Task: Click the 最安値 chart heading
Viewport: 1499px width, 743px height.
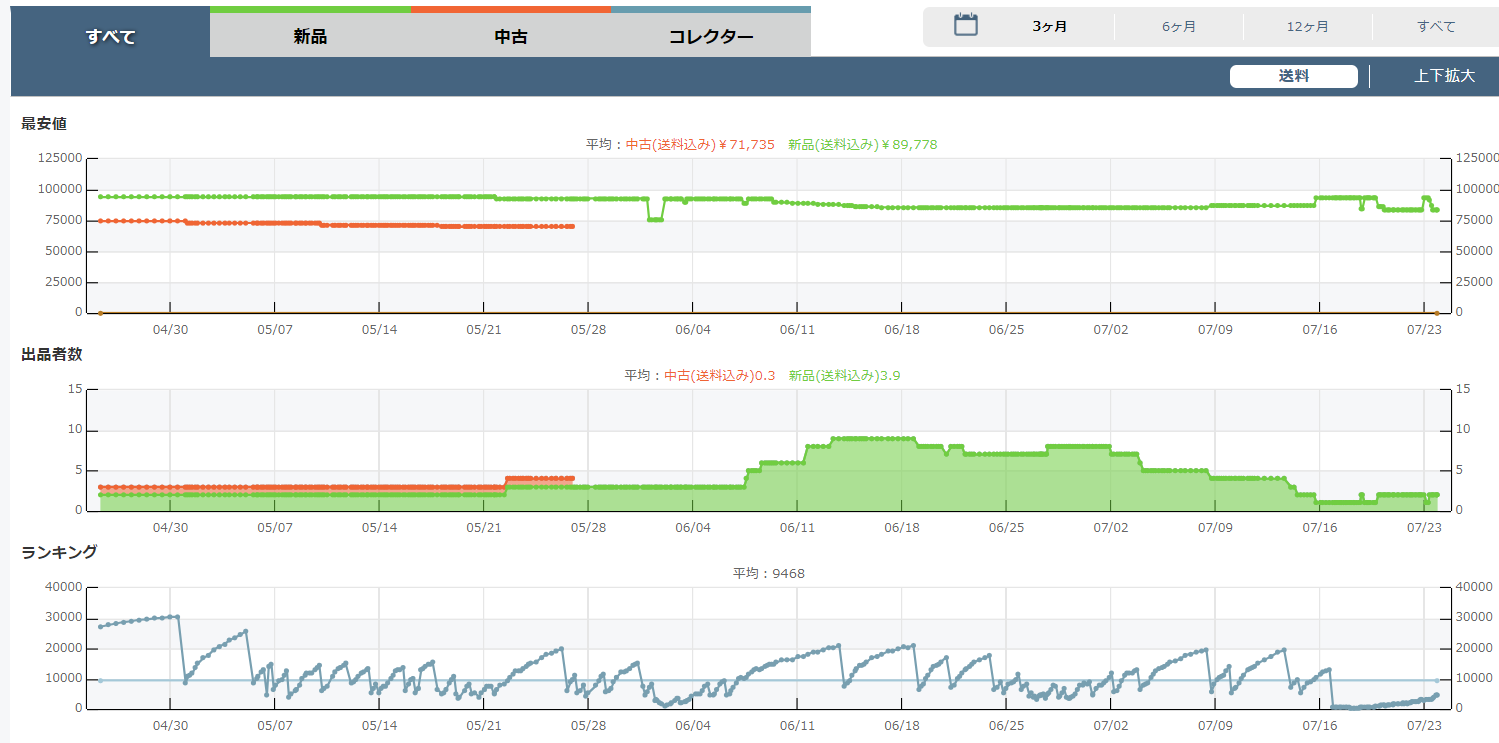Action: (44, 124)
